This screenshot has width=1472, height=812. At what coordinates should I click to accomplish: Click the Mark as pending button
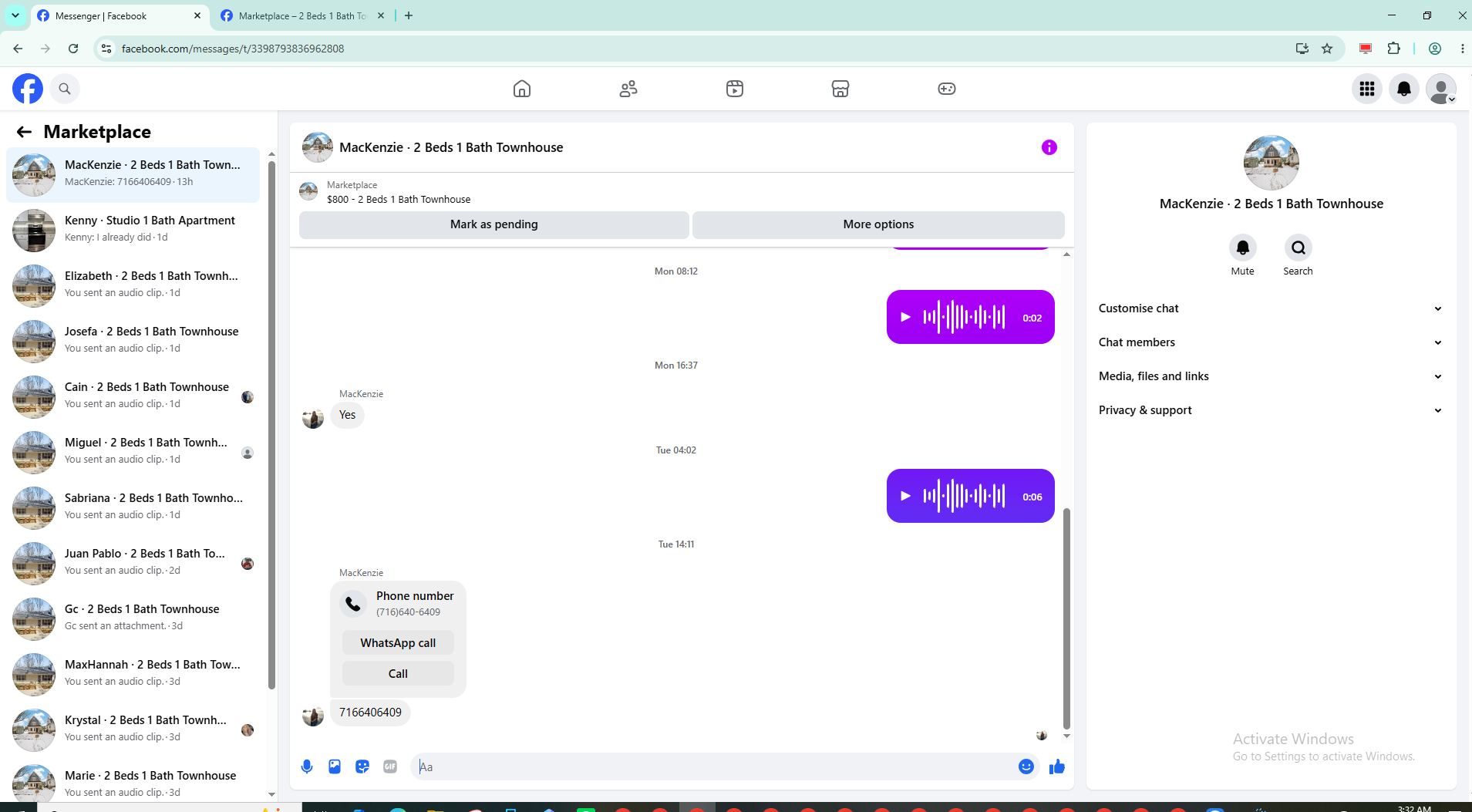[x=494, y=224]
